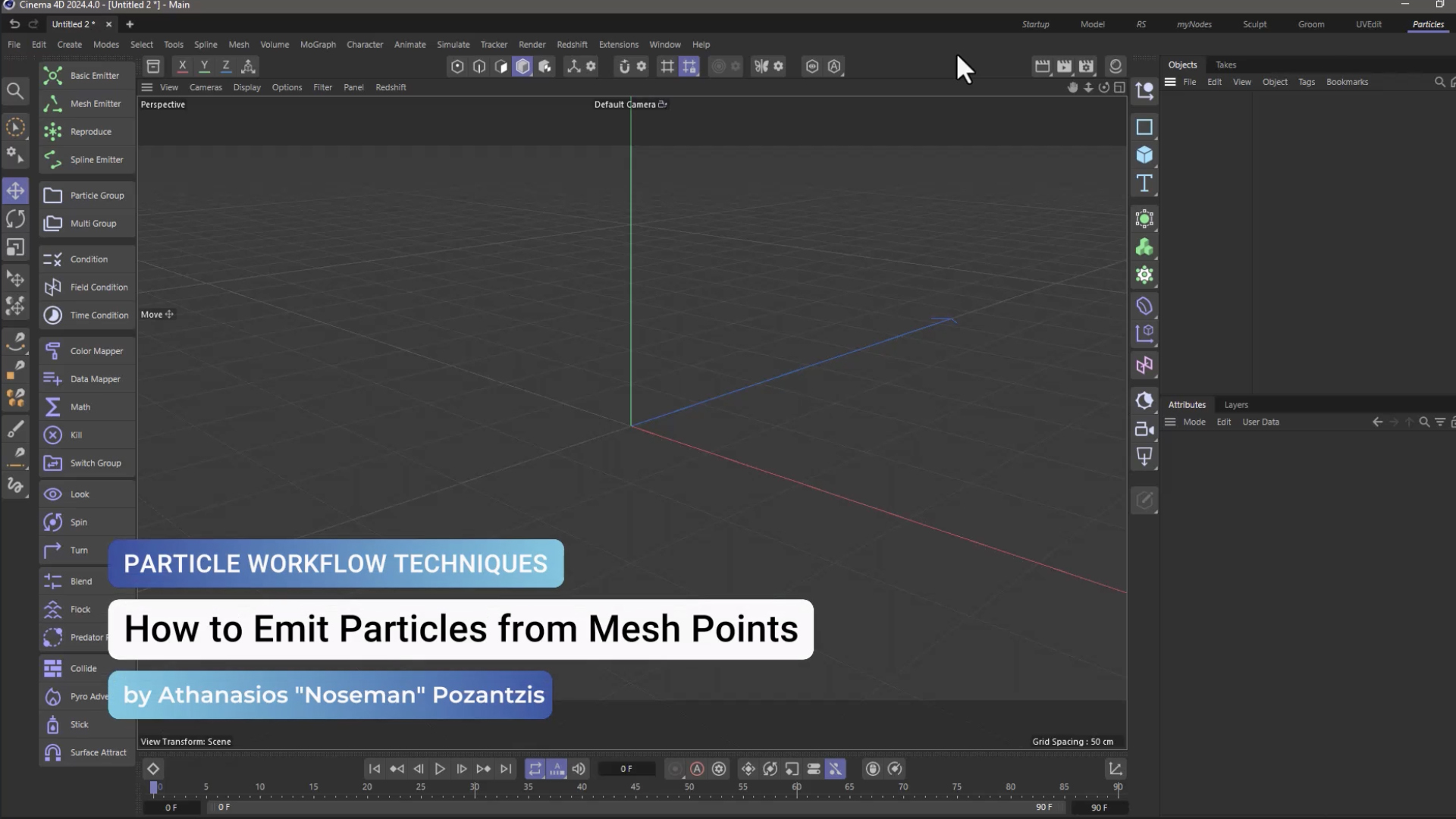1456x819 pixels.
Task: Create a Particle Group
Action: pyautogui.click(x=87, y=196)
